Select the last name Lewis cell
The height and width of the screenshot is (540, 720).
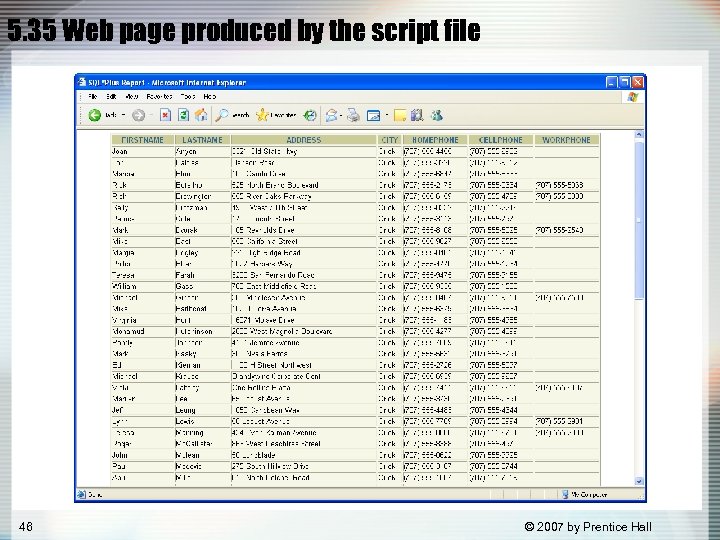tap(202, 422)
